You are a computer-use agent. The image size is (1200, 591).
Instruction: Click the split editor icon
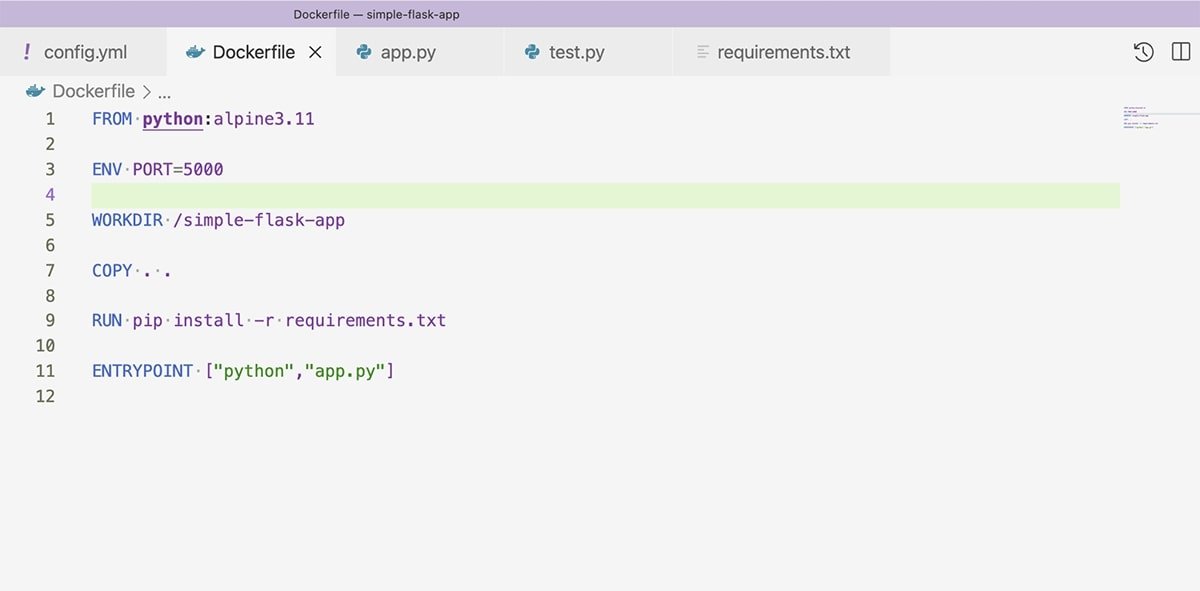tap(1180, 52)
